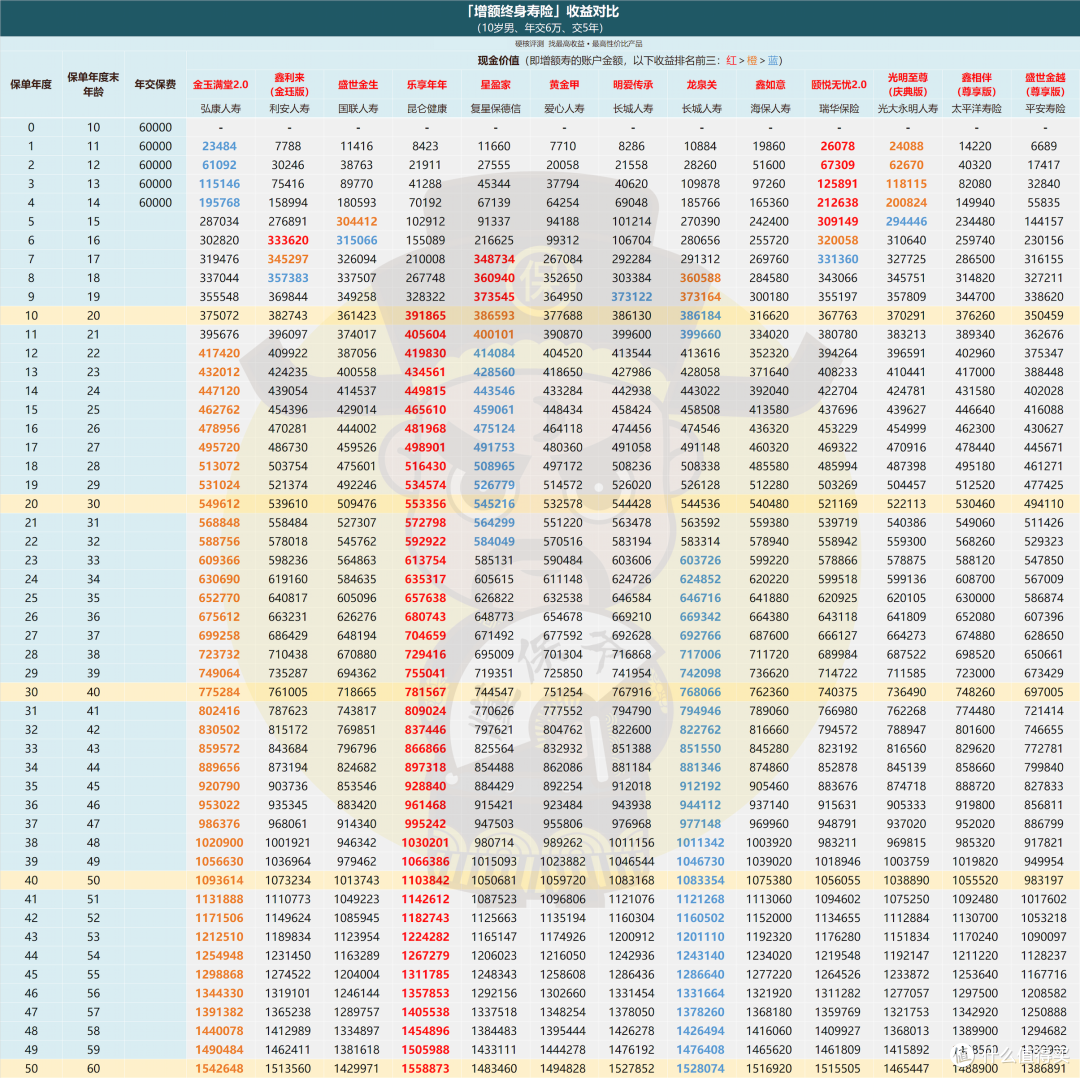Click blue value 545216 in year 20
This screenshot has height=1078, width=1080.
pyautogui.click(x=494, y=504)
